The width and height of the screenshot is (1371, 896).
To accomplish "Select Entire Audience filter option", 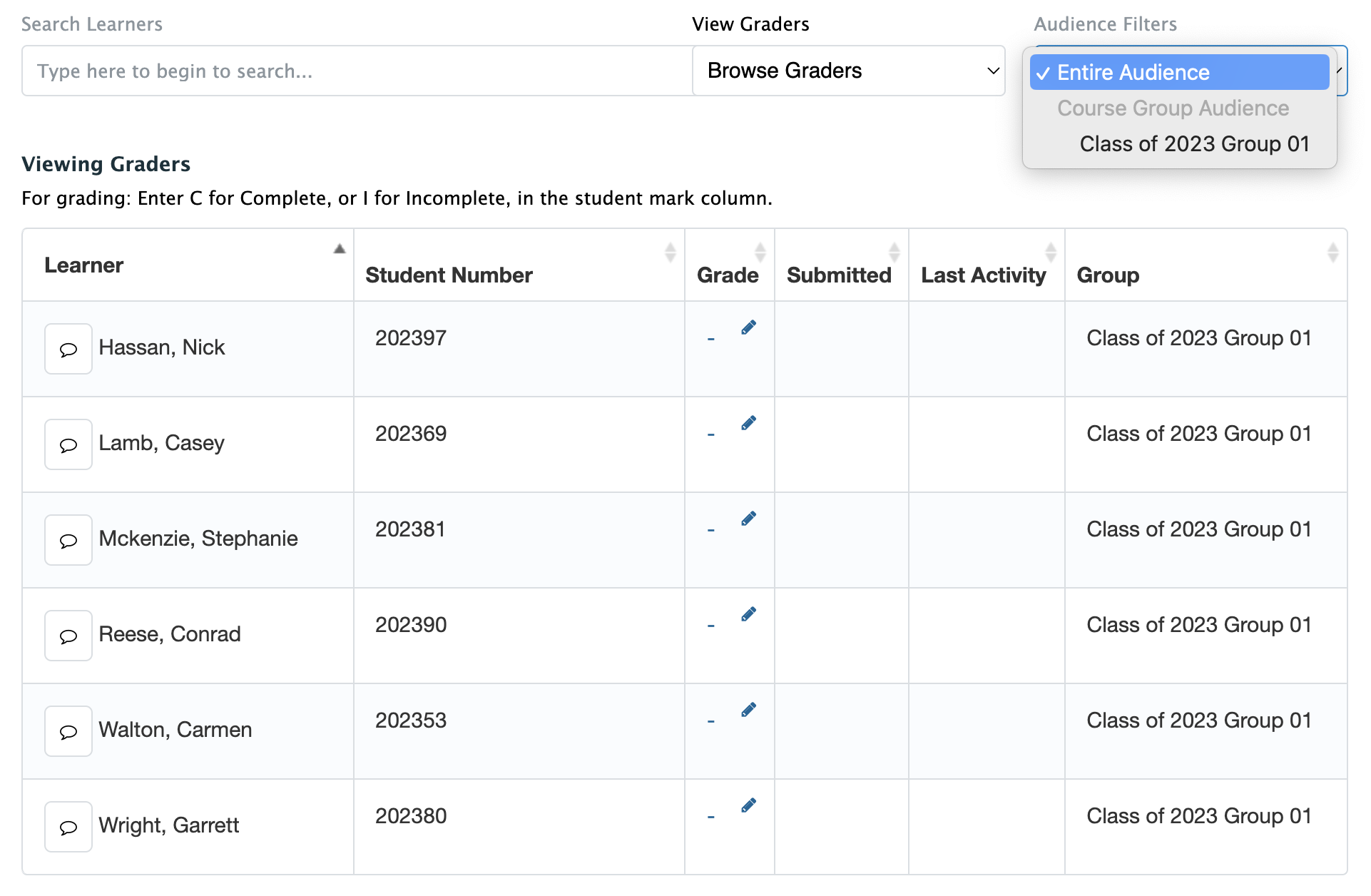I will pyautogui.click(x=1178, y=72).
